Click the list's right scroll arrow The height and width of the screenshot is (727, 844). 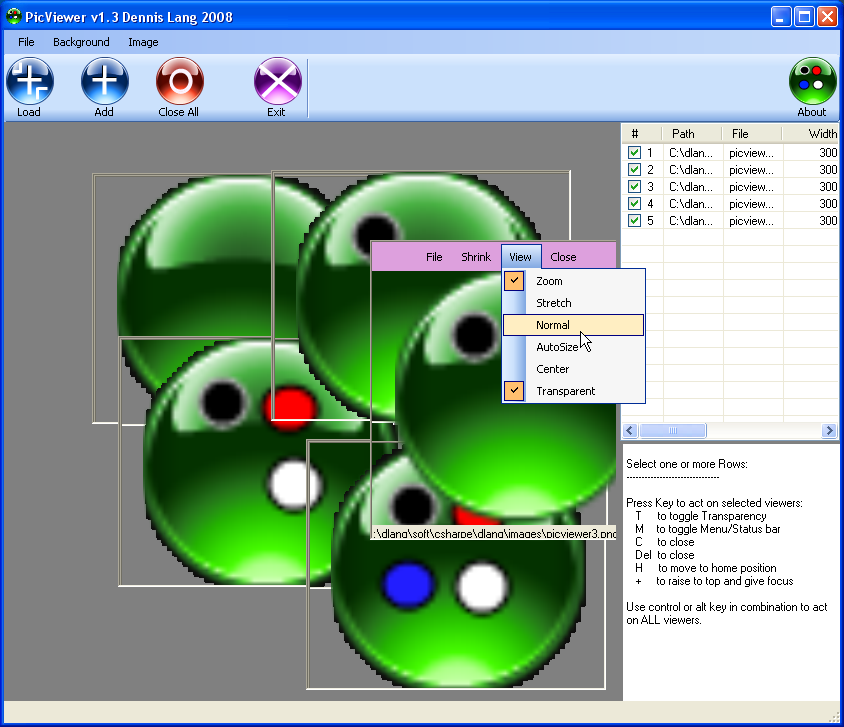[829, 430]
